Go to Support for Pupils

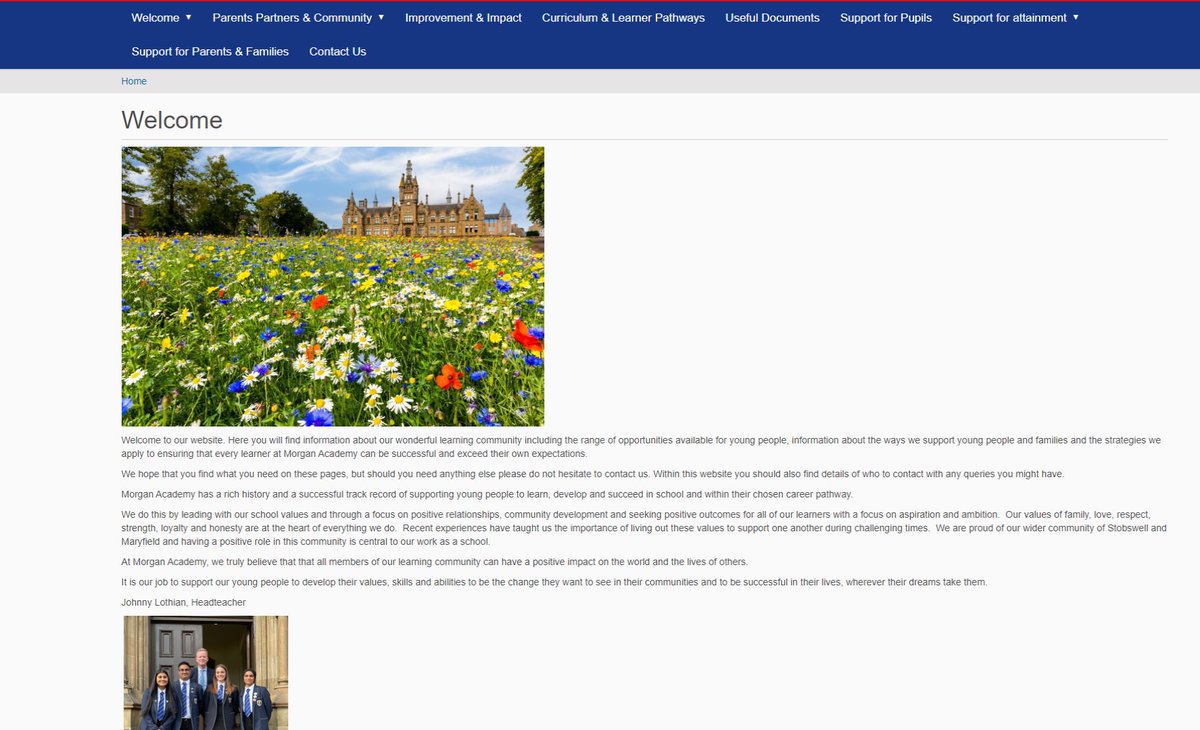[886, 18]
